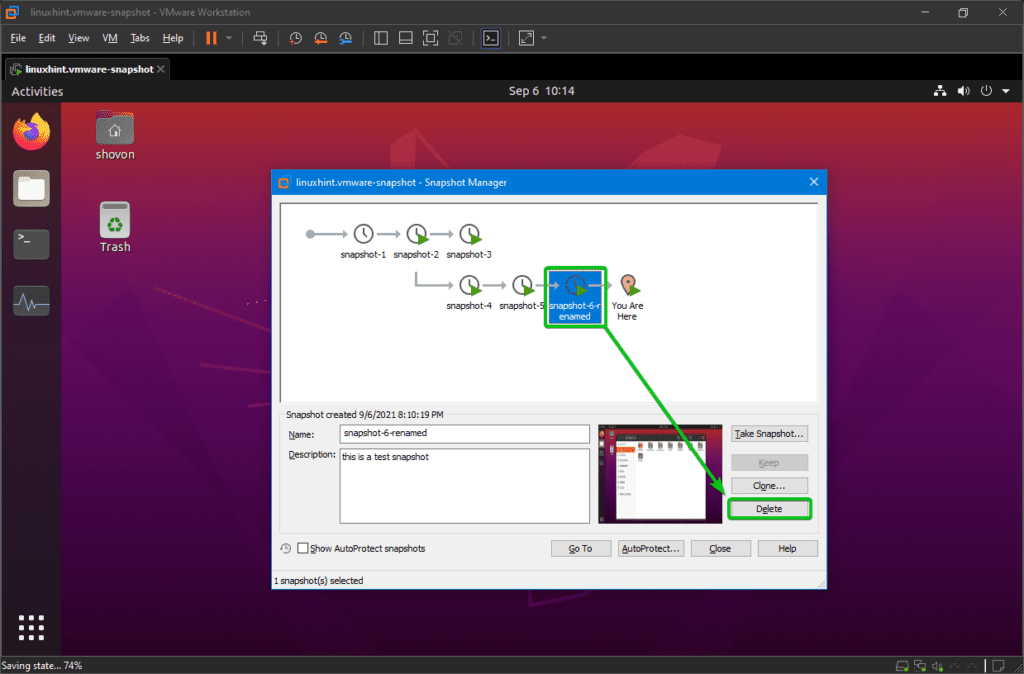The height and width of the screenshot is (674, 1024).
Task: Click the Help button in Snapshot Manager
Action: (788, 549)
